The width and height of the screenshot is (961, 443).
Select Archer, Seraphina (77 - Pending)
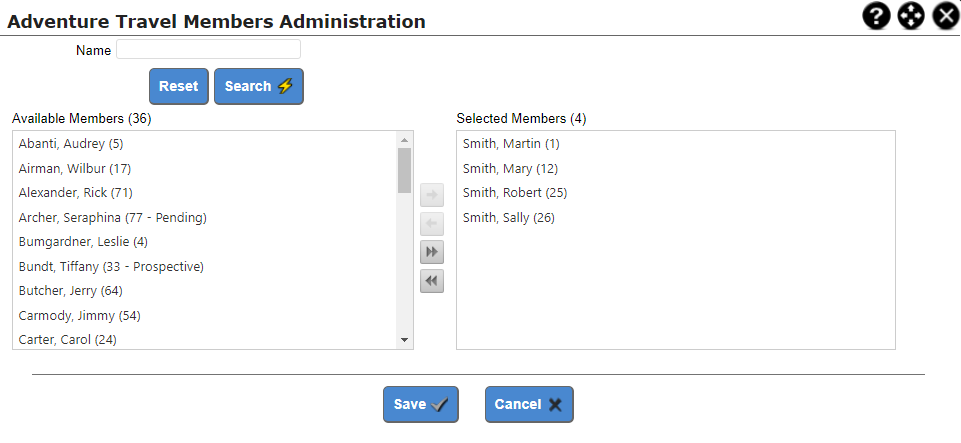pyautogui.click(x=205, y=218)
